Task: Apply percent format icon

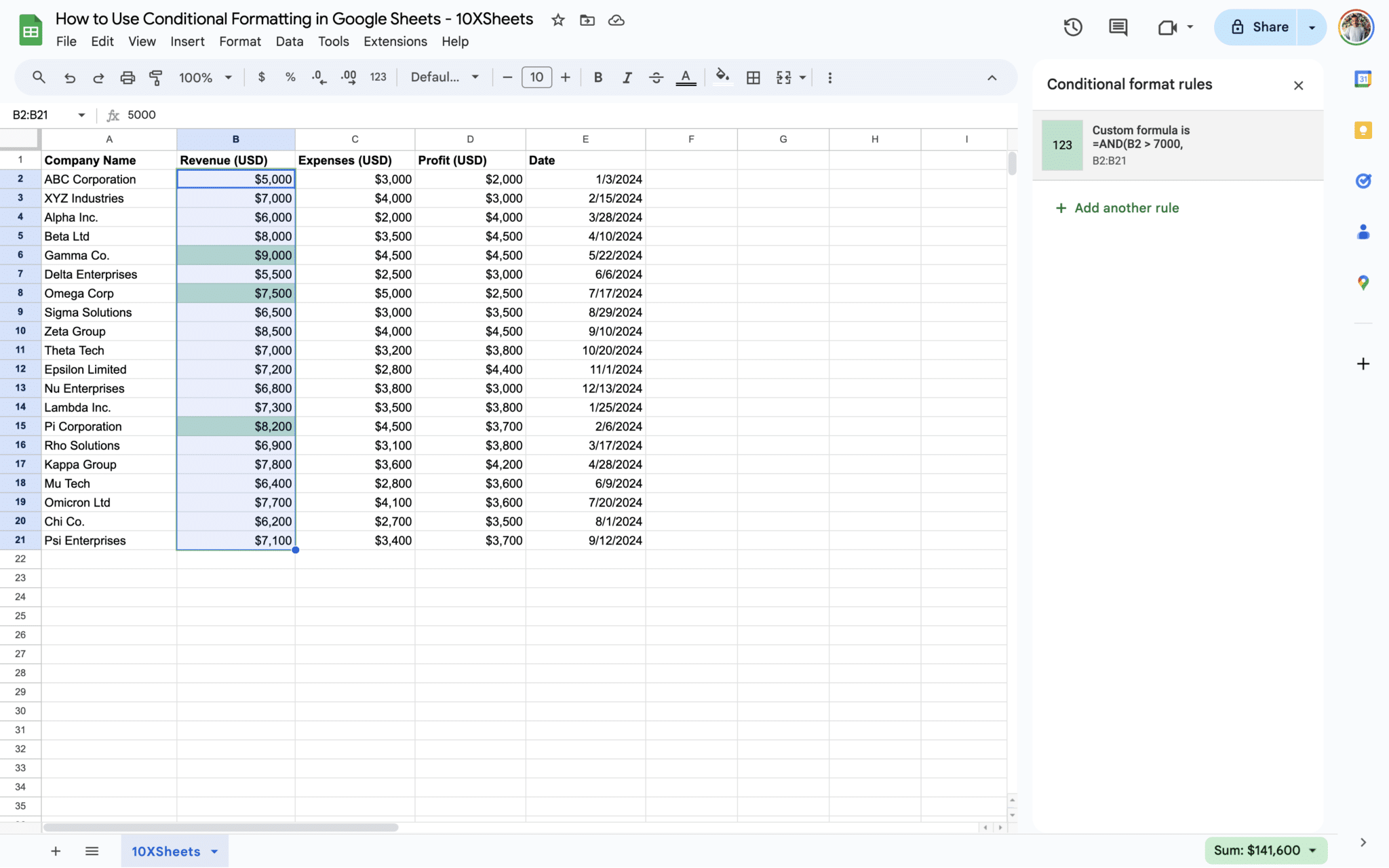Action: 290,77
